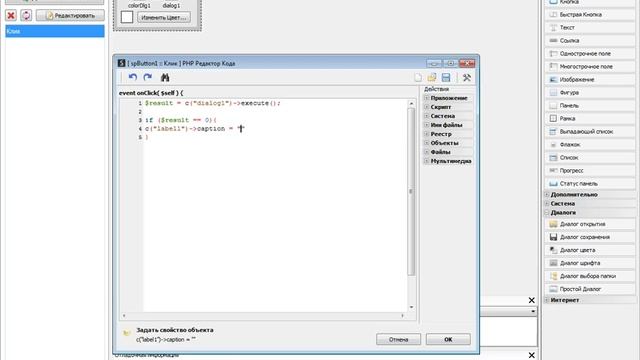Click the code editor vertical scrollbar thumb

411,191
